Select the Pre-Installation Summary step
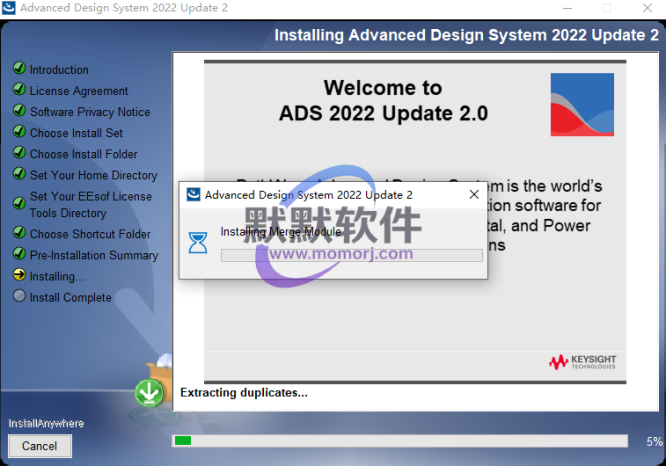 point(93,255)
